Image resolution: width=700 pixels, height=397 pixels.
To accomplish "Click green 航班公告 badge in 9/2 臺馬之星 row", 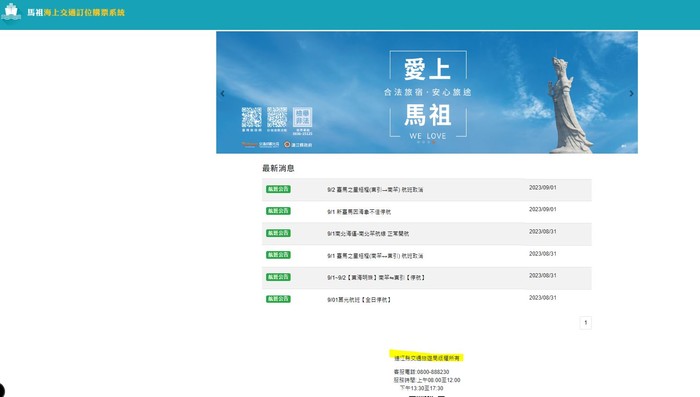I will 278,189.
